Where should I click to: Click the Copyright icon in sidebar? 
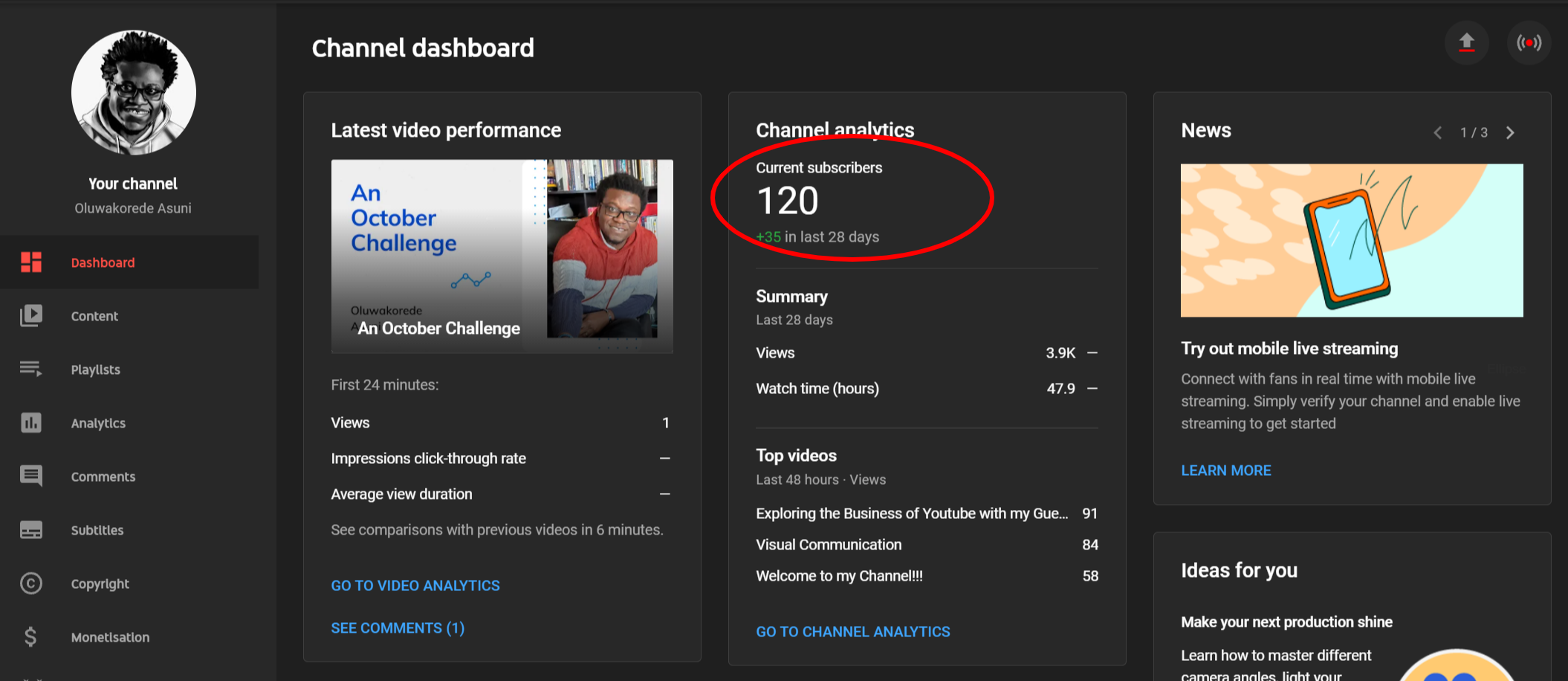click(31, 584)
